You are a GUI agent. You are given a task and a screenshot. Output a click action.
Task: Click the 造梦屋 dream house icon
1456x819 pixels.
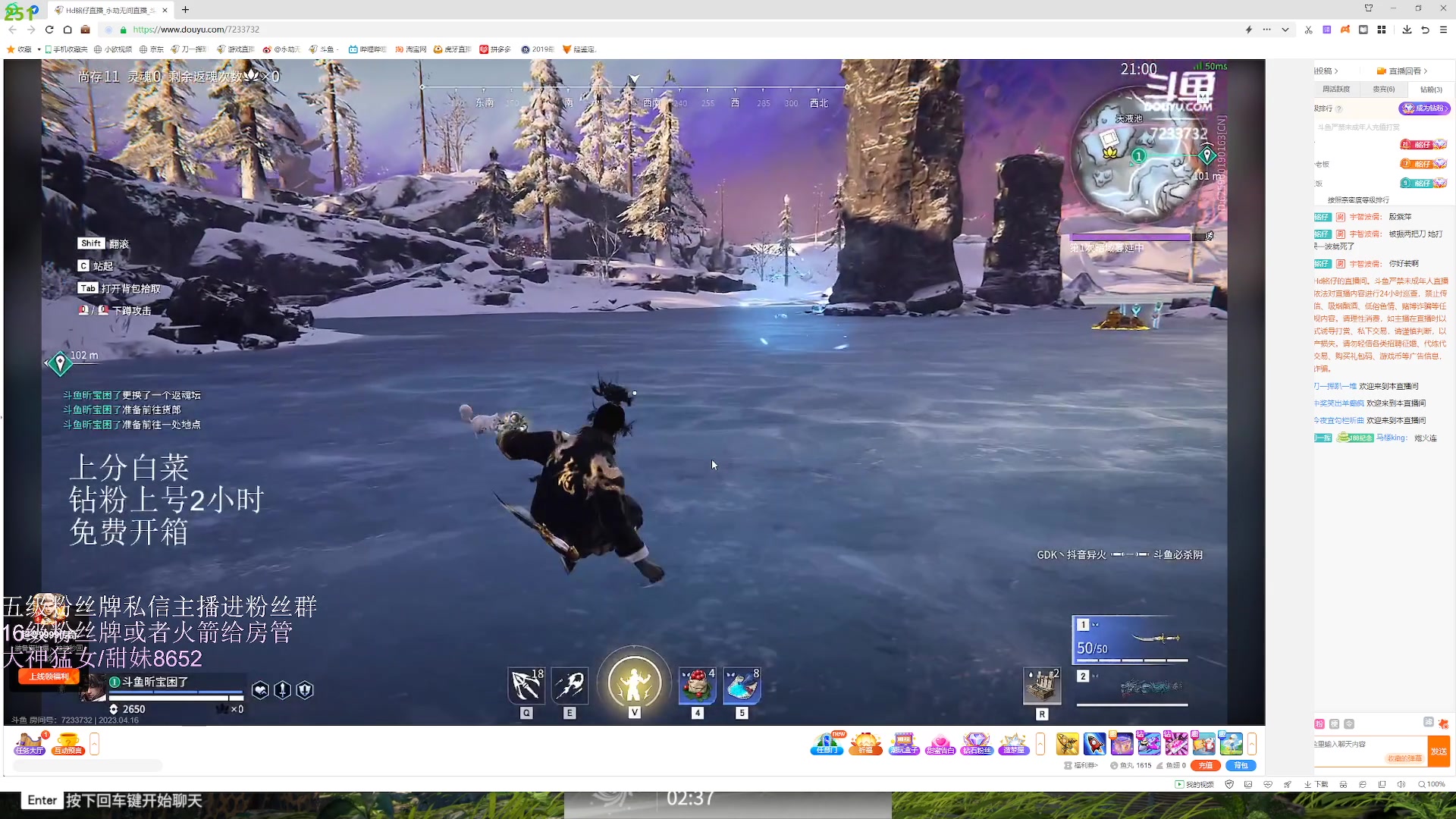[x=1013, y=743]
